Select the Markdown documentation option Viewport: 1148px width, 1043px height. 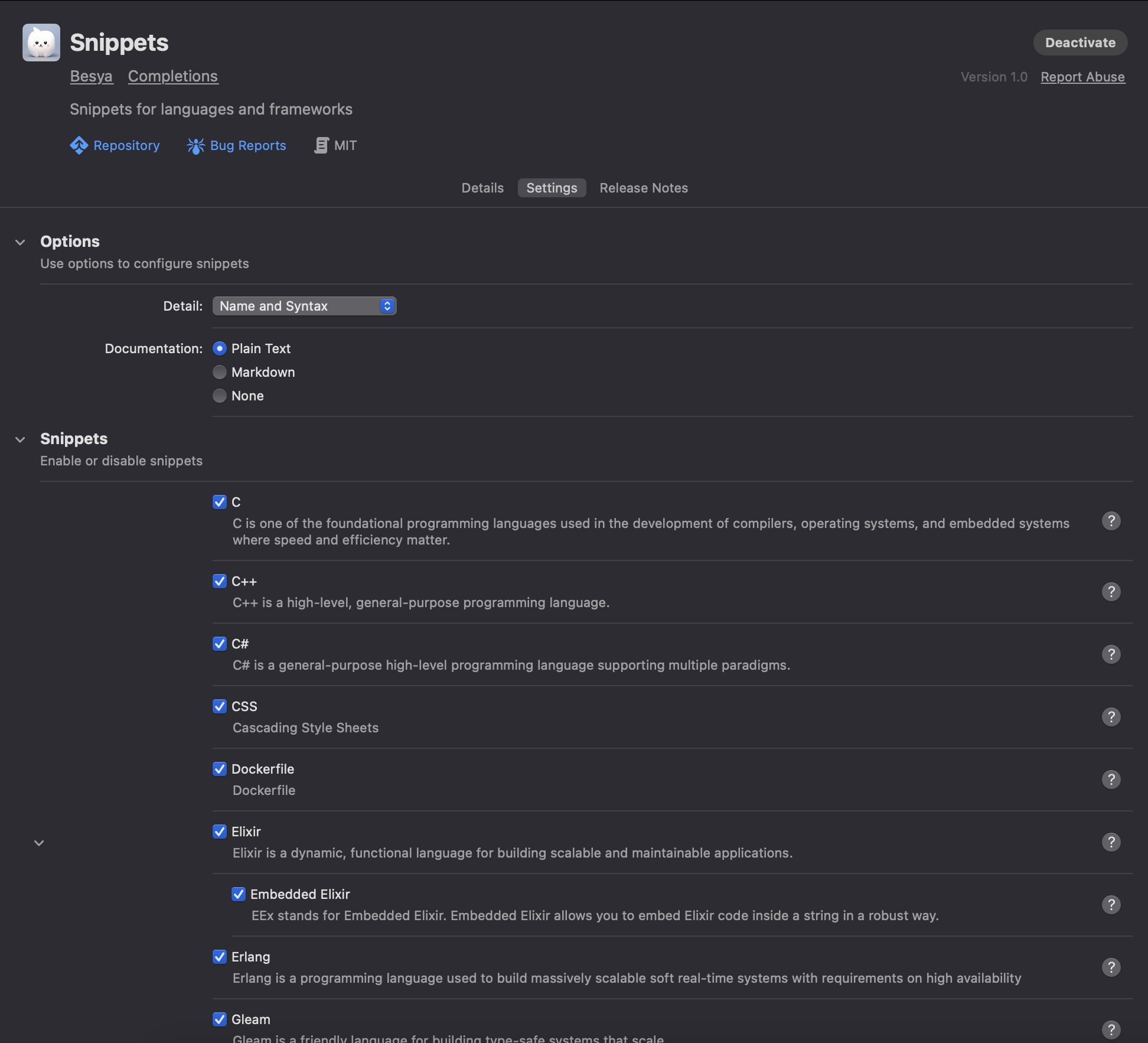point(220,372)
